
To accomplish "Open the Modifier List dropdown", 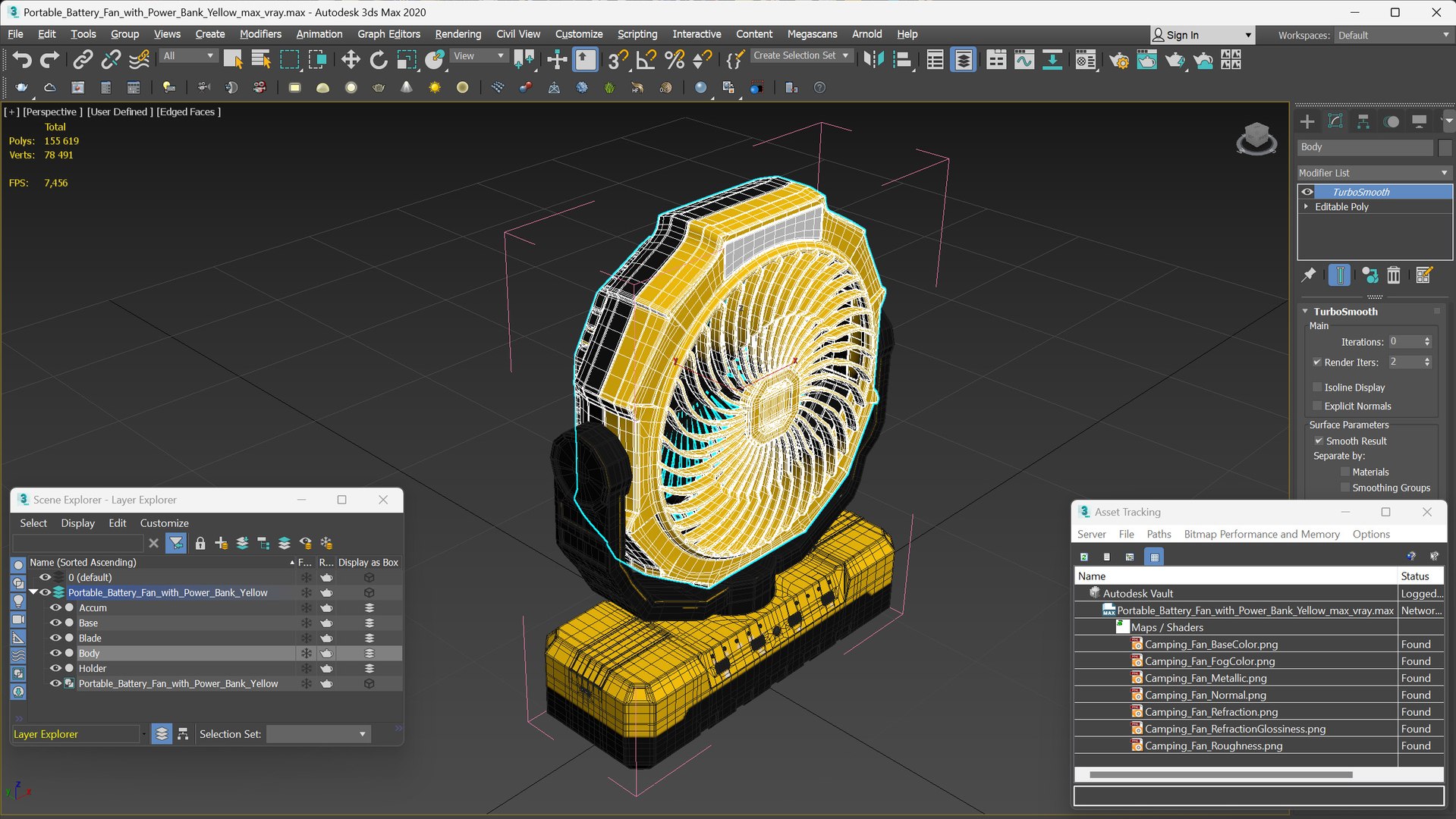I will (x=1374, y=173).
